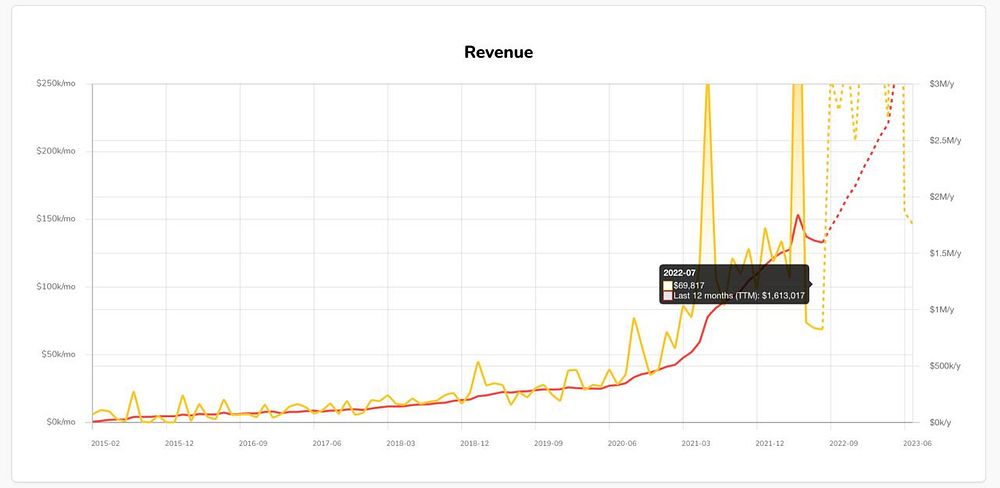Click the $250k/mo left axis label
The width and height of the screenshot is (1000, 488).
pyautogui.click(x=56, y=84)
